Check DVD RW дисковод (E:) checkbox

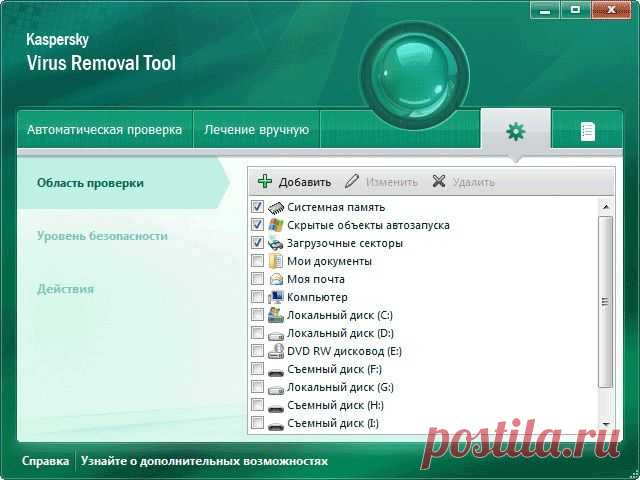point(257,350)
